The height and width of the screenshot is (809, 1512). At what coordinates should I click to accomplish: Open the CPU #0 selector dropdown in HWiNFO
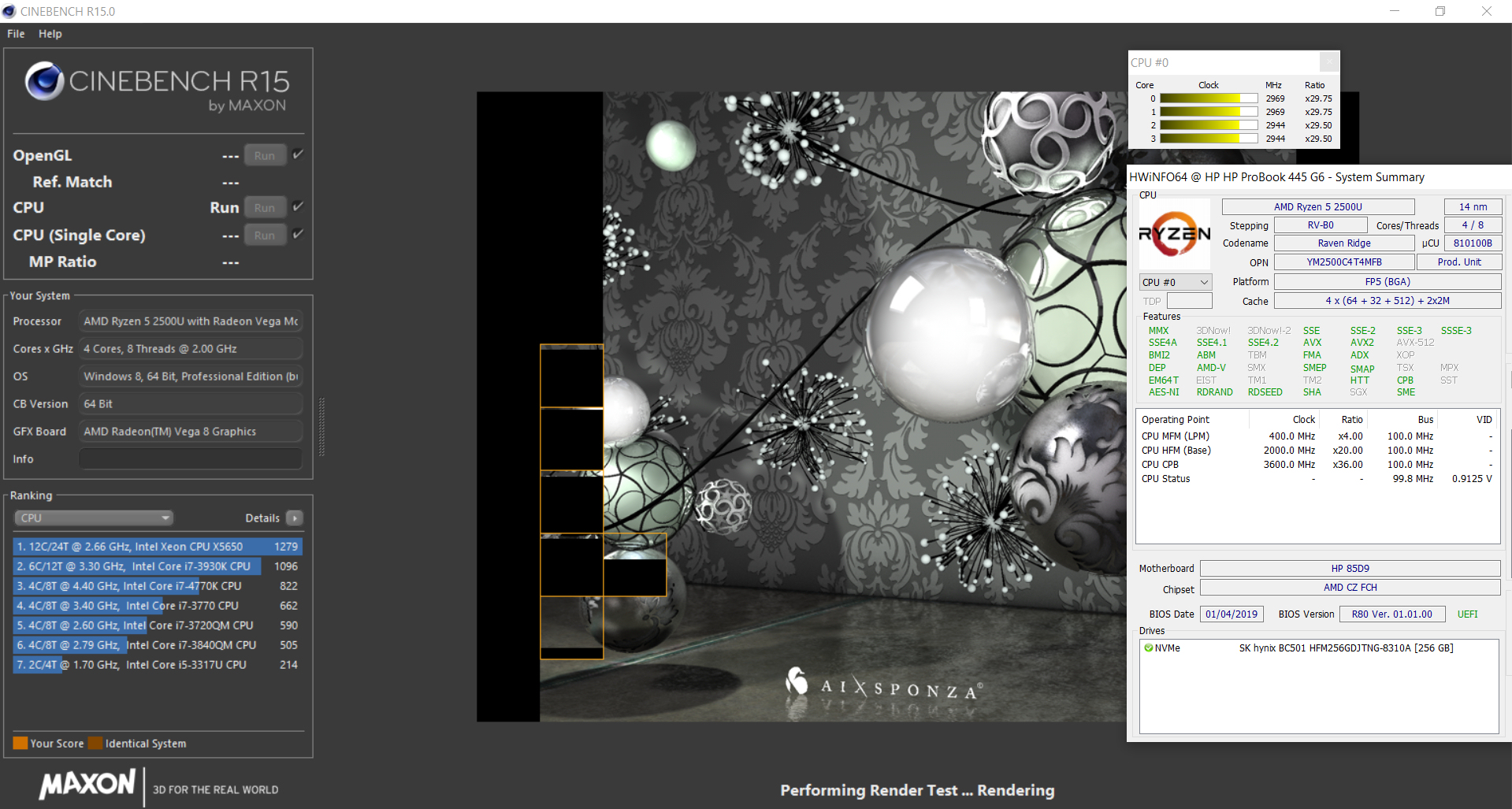point(1176,282)
